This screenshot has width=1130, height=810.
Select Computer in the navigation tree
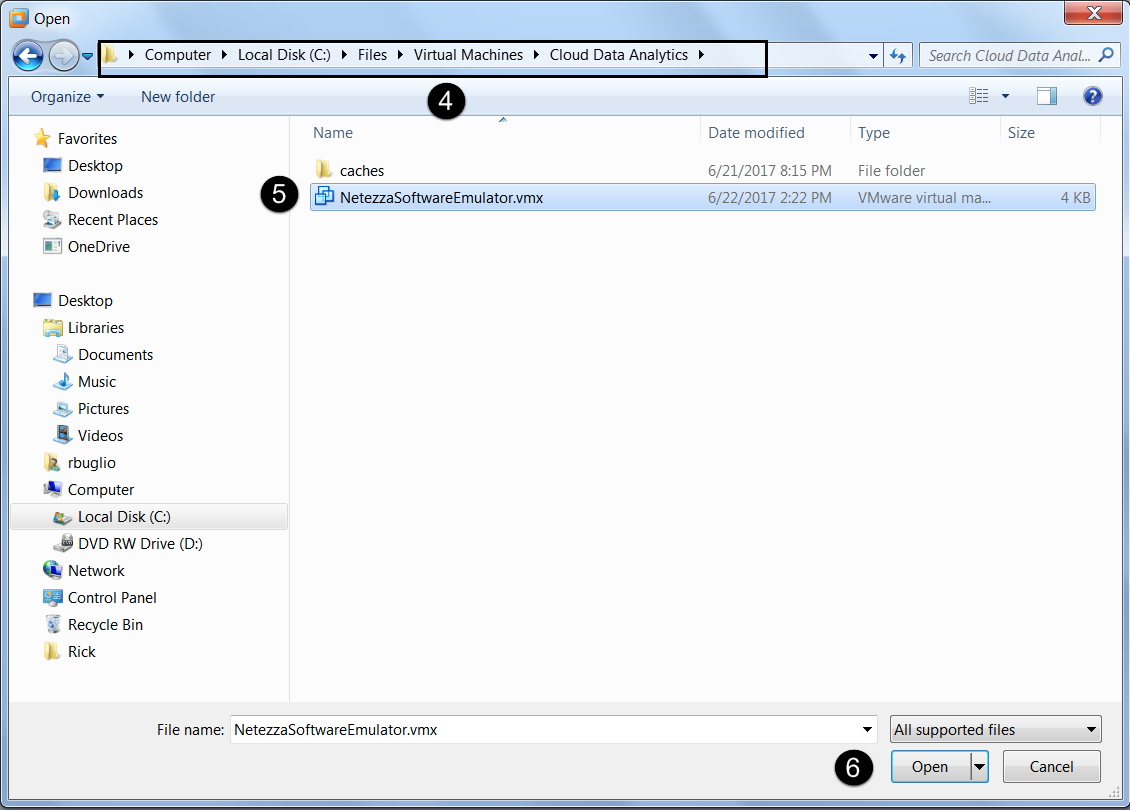[100, 490]
